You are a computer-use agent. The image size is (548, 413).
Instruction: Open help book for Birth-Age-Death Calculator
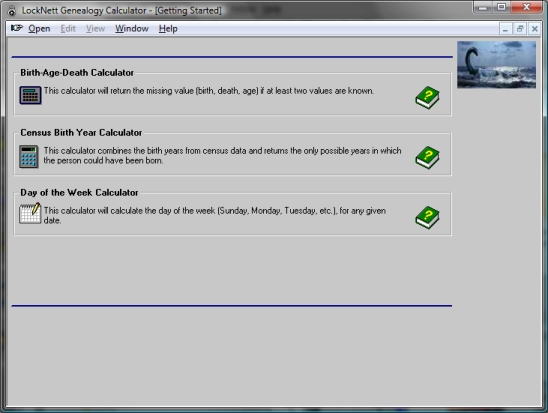pyautogui.click(x=427, y=97)
